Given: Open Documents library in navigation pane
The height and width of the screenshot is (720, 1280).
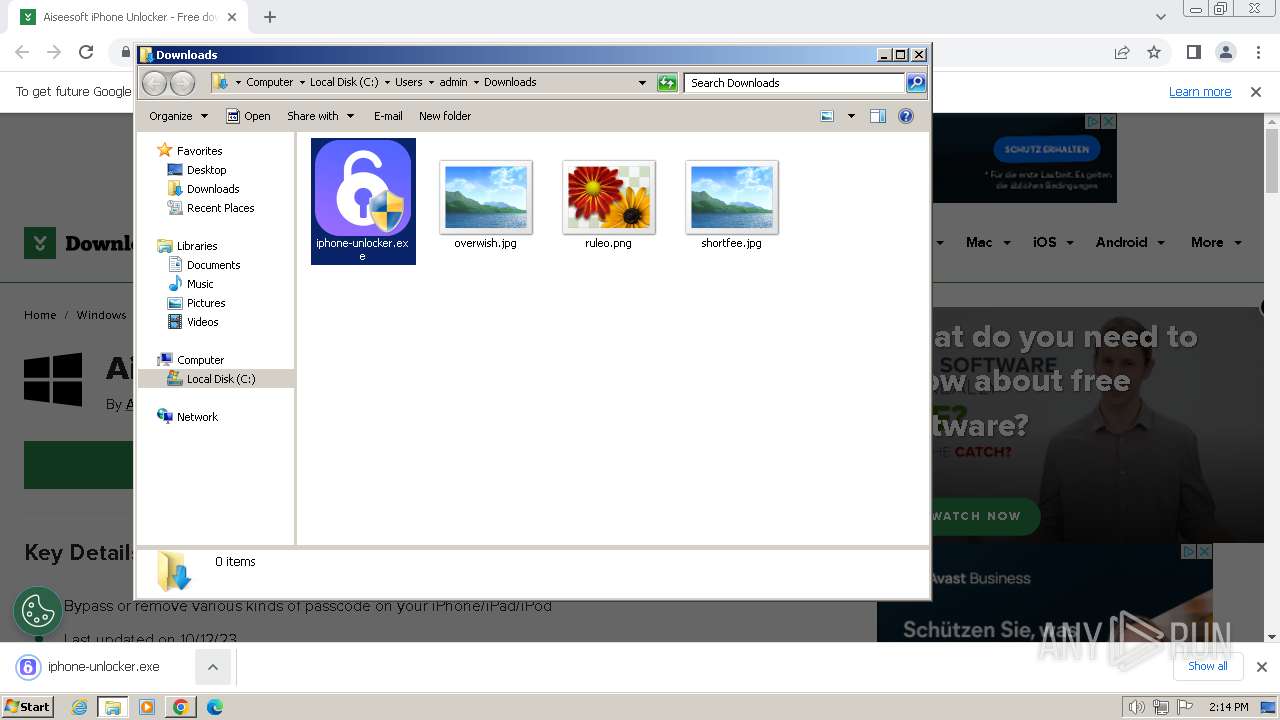Looking at the screenshot, I should coord(213,265).
